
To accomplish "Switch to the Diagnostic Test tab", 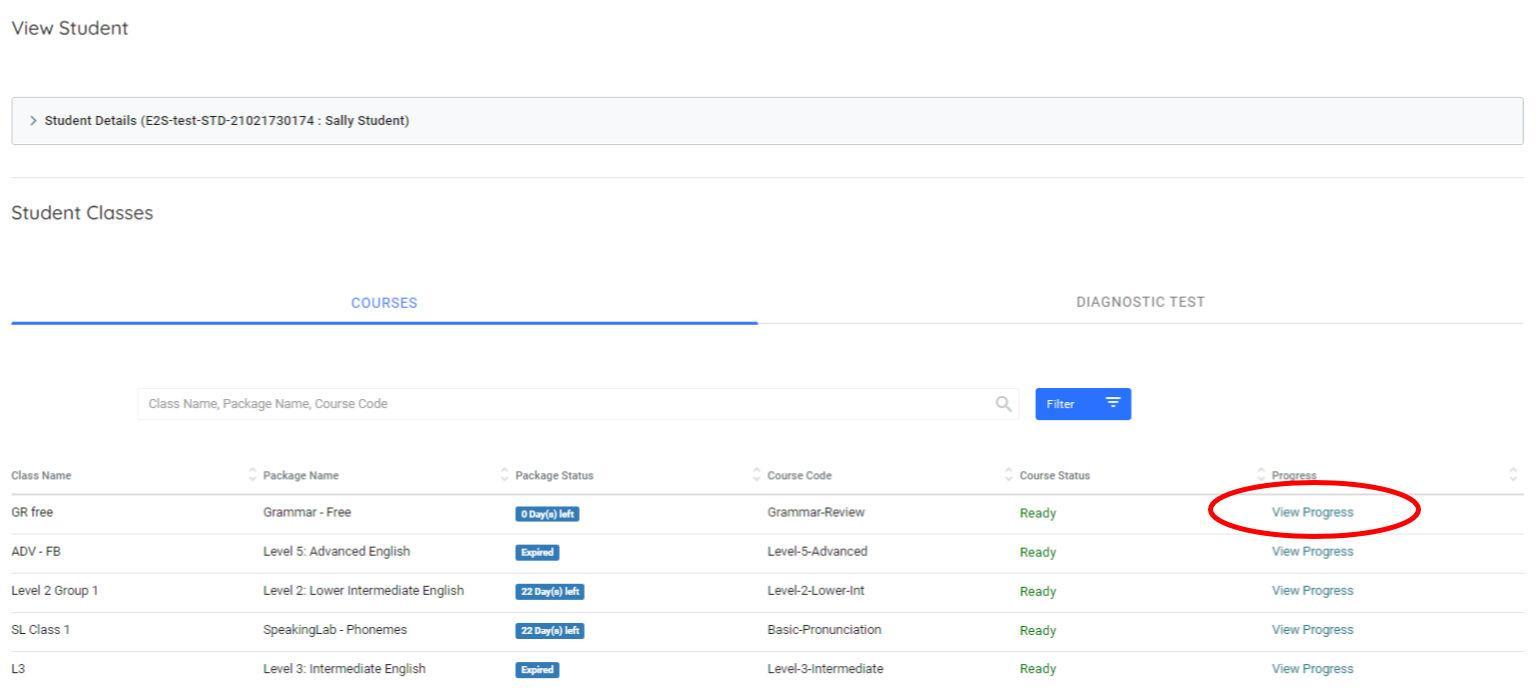I will point(1140,301).
